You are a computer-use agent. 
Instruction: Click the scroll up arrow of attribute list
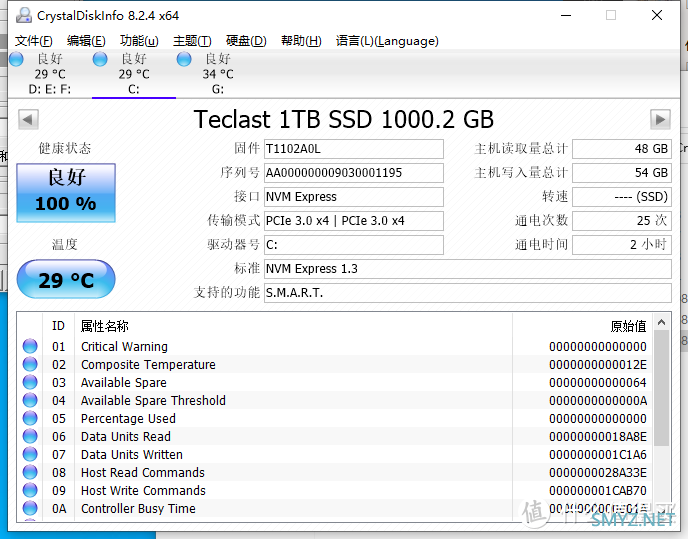click(x=661, y=323)
